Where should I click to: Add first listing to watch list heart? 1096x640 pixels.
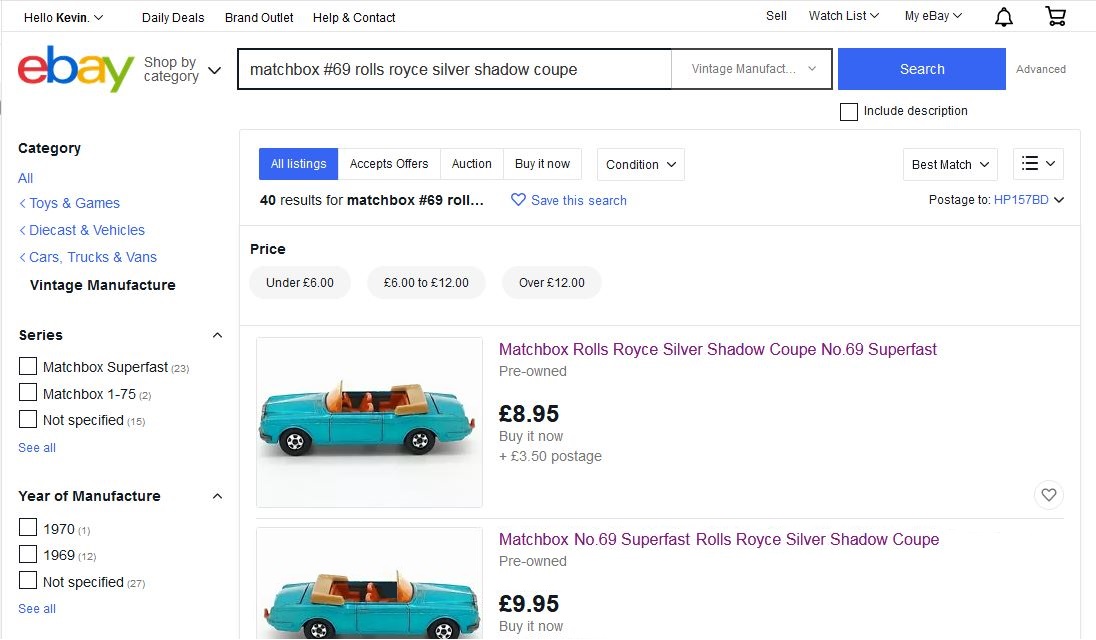pos(1048,494)
